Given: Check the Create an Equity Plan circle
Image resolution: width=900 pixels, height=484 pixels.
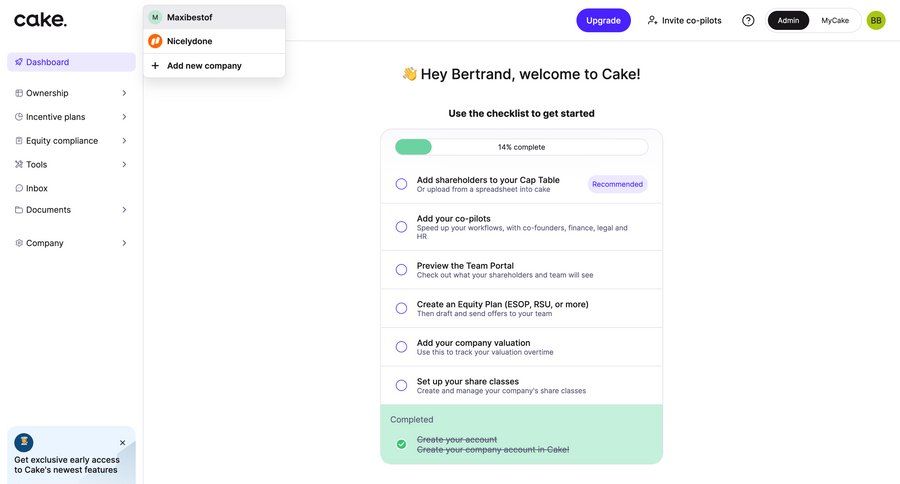Looking at the screenshot, I should tap(401, 308).
